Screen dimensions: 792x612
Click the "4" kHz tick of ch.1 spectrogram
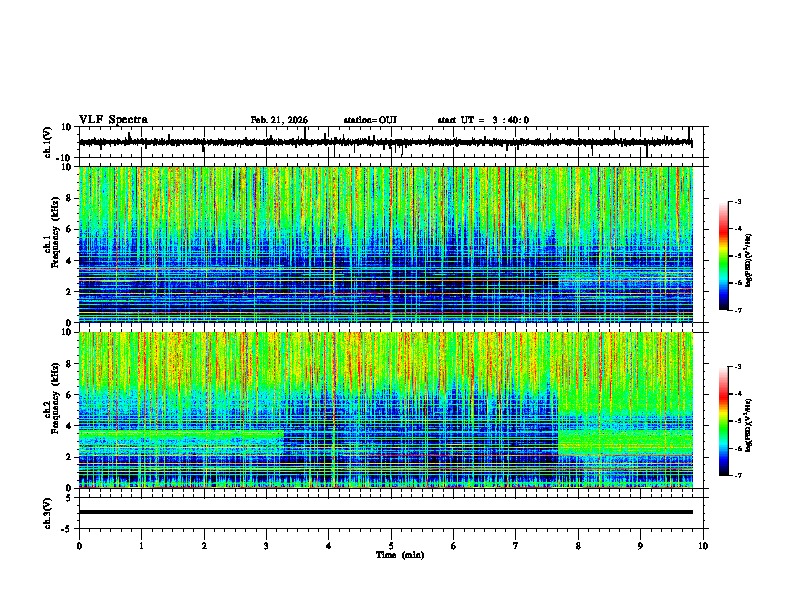tap(70, 261)
